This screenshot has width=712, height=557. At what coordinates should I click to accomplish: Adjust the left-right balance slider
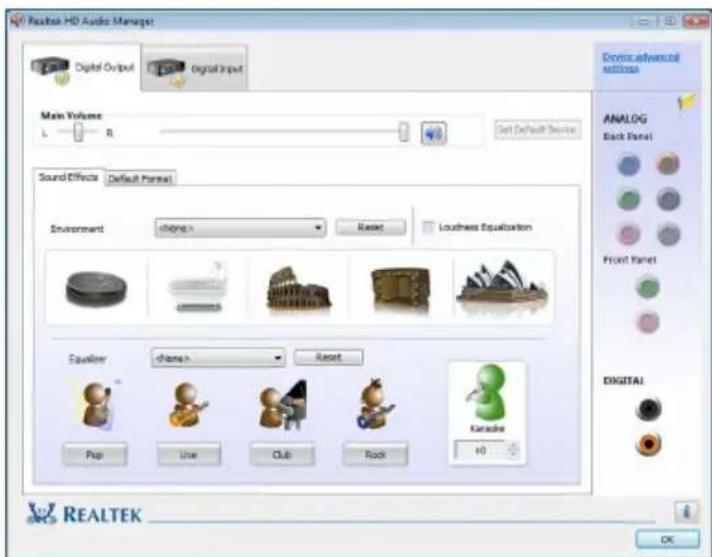[x=79, y=132]
